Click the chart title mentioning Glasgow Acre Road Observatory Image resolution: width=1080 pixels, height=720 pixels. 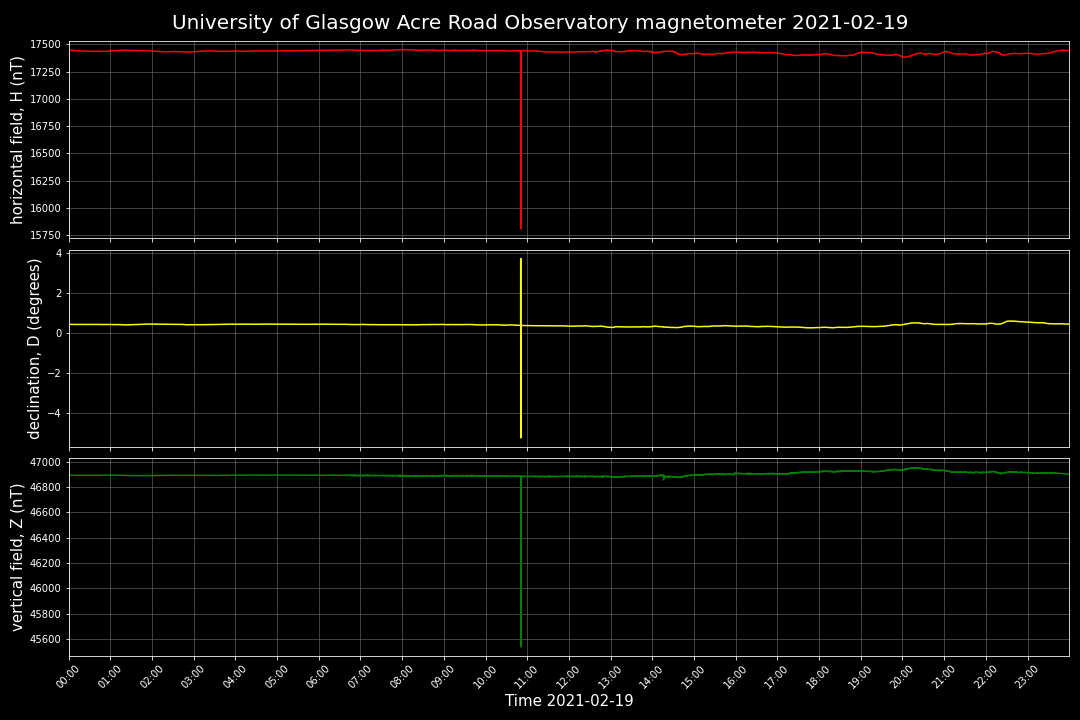click(540, 23)
